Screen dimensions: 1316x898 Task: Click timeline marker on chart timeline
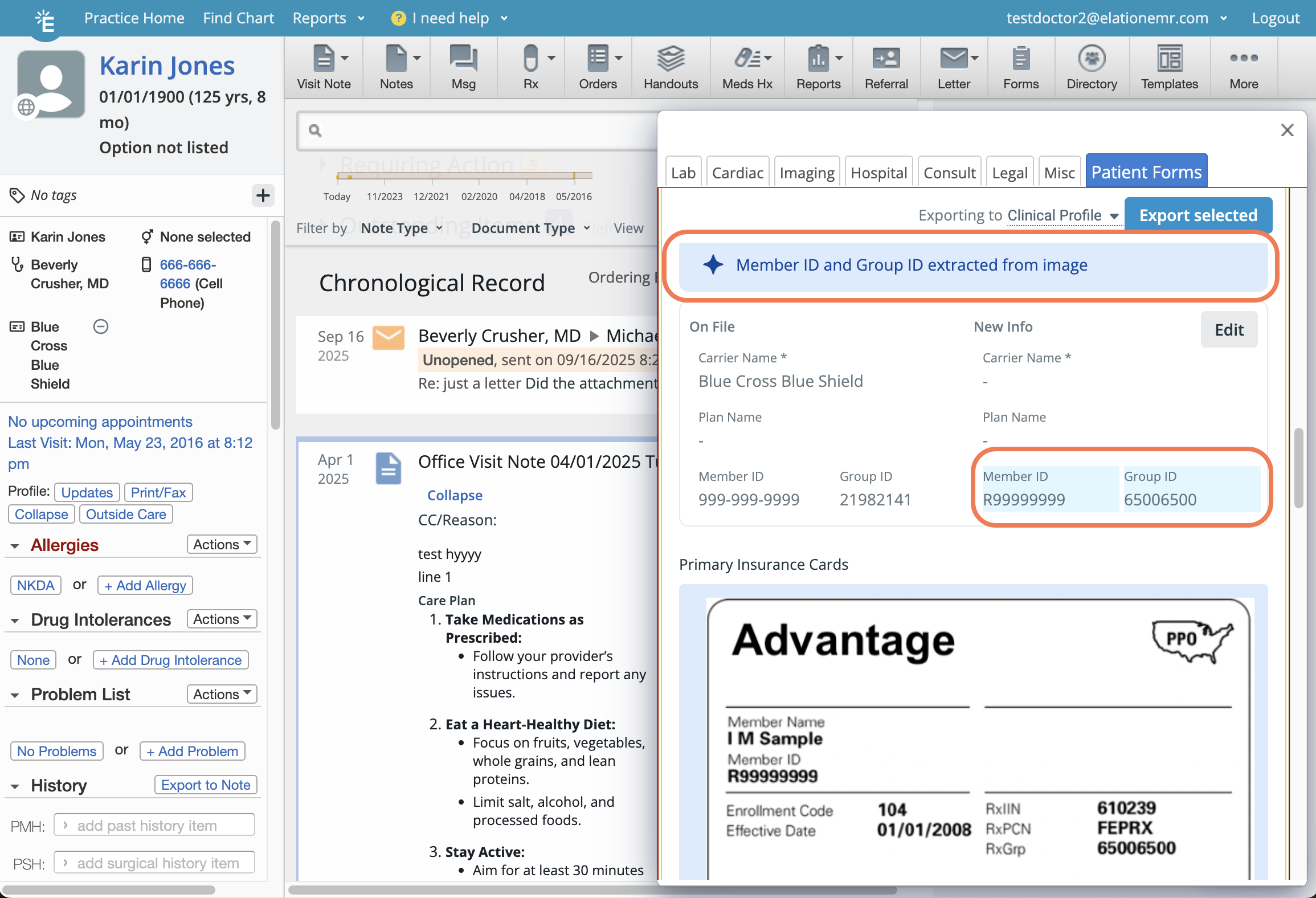[x=574, y=175]
